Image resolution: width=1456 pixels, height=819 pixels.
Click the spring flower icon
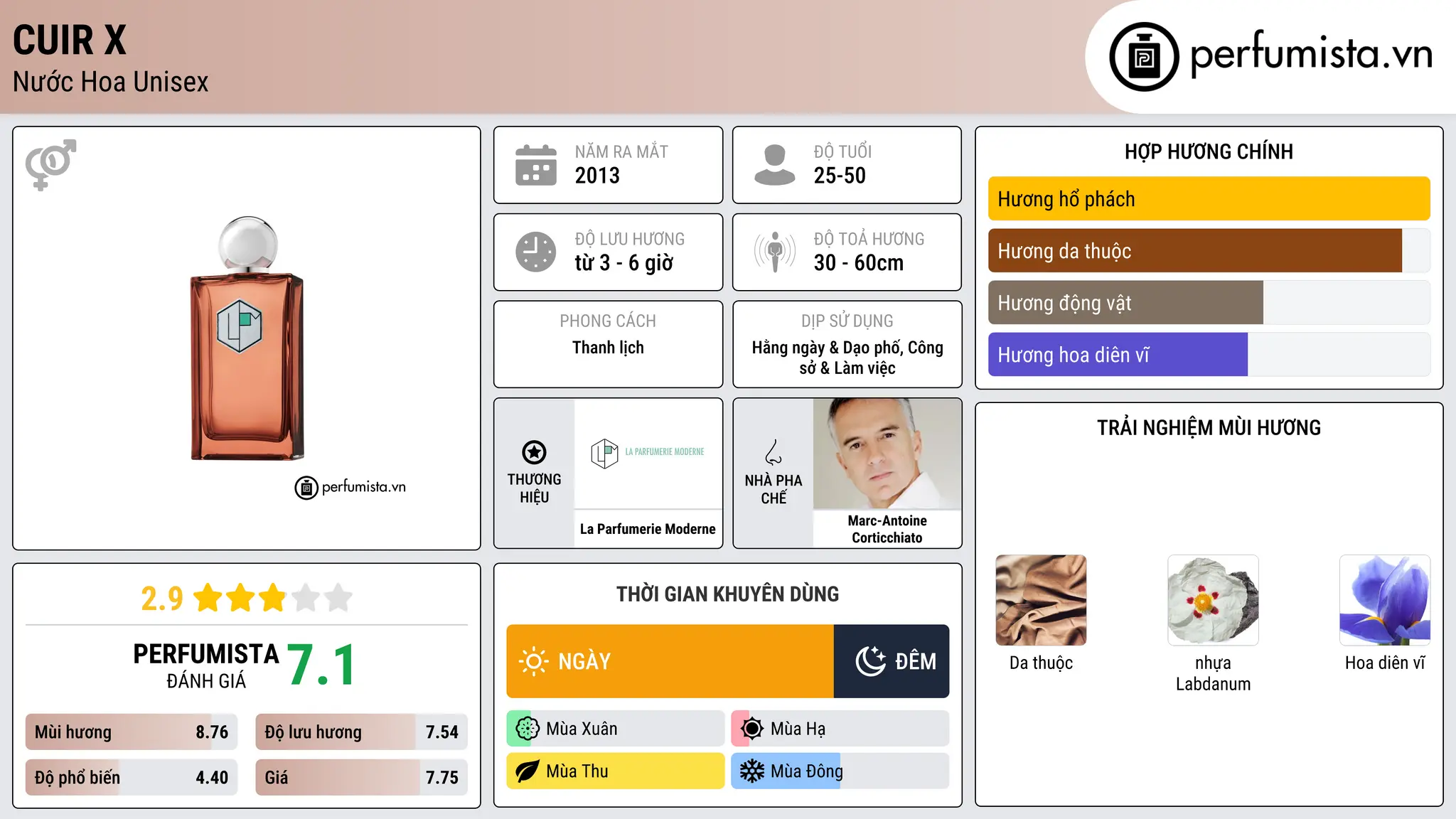pos(528,729)
